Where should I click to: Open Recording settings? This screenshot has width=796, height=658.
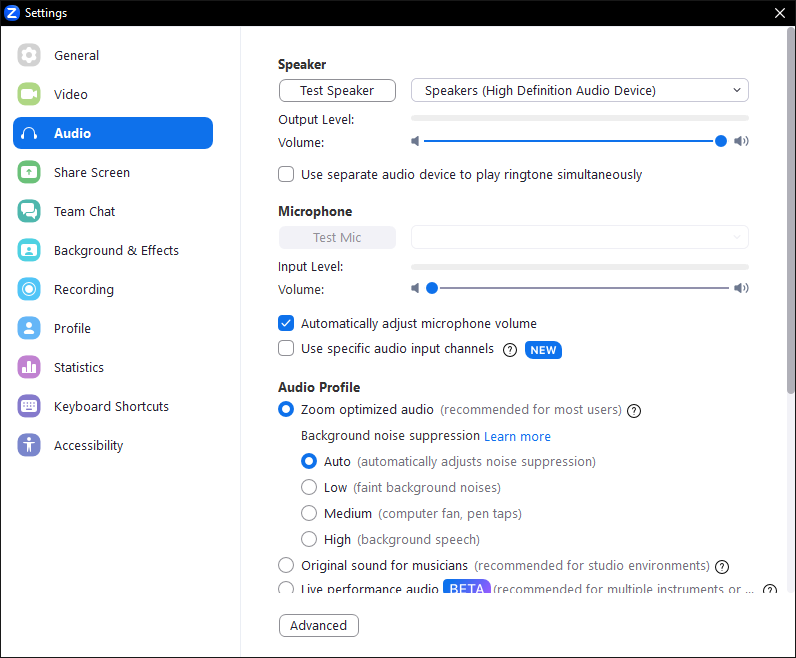click(x=113, y=289)
